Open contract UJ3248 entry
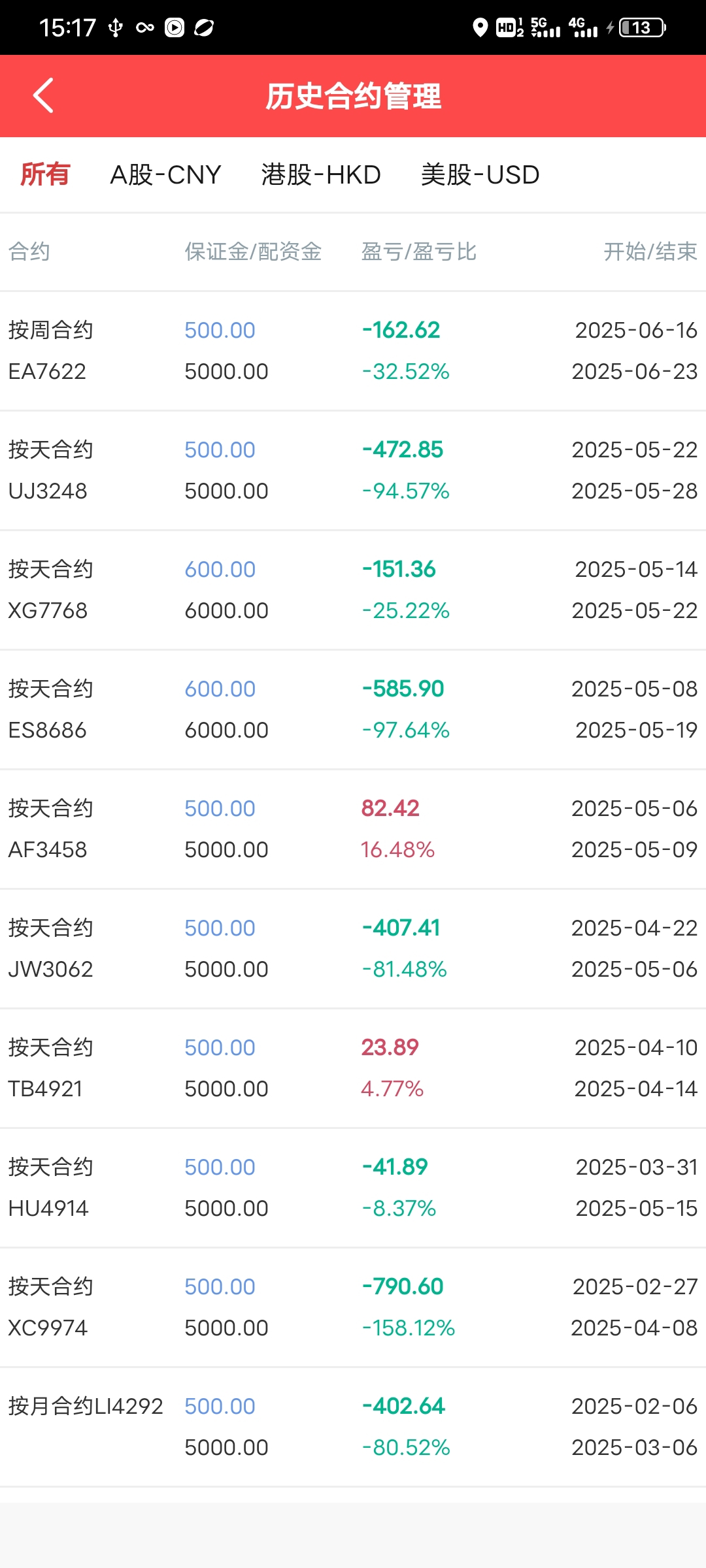 coord(353,470)
